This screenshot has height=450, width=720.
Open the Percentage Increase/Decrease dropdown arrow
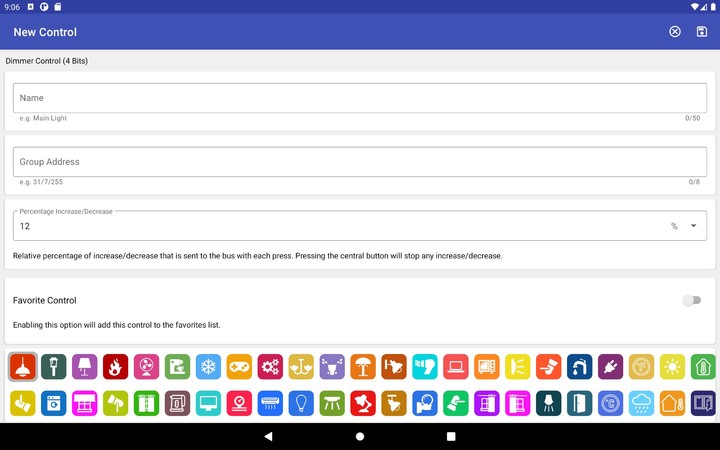693,225
